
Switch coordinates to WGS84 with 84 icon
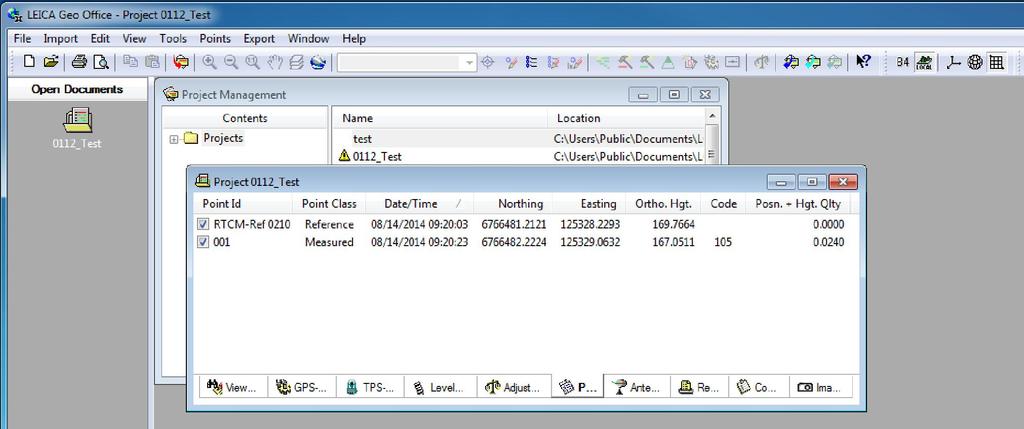tap(903, 62)
